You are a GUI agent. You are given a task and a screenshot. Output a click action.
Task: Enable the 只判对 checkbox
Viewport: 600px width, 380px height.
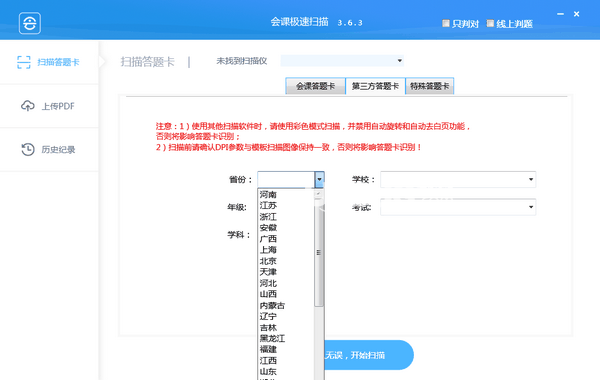pyautogui.click(x=445, y=23)
